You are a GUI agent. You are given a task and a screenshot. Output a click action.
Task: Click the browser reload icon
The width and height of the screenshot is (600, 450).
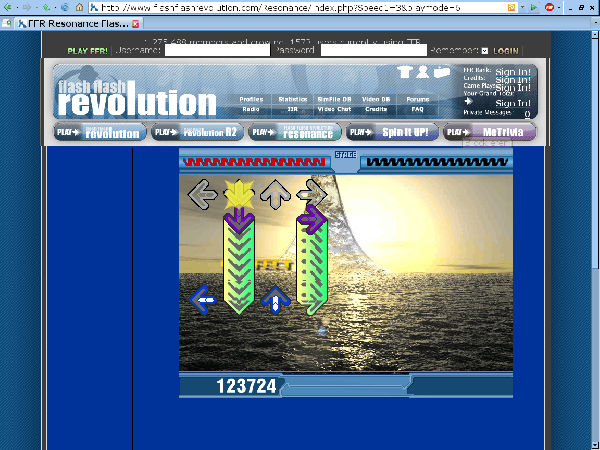pos(46,7)
